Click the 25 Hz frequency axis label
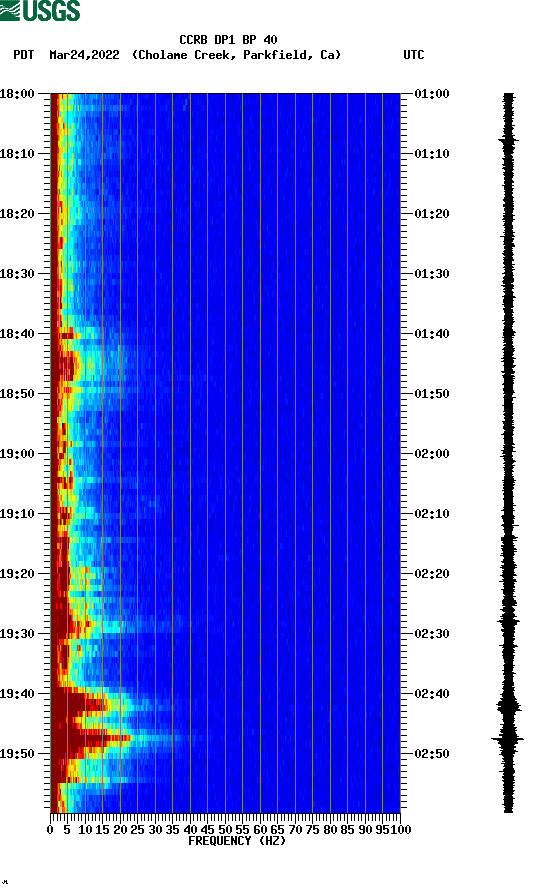Screen dimensions: 552x893 [x=137, y=830]
